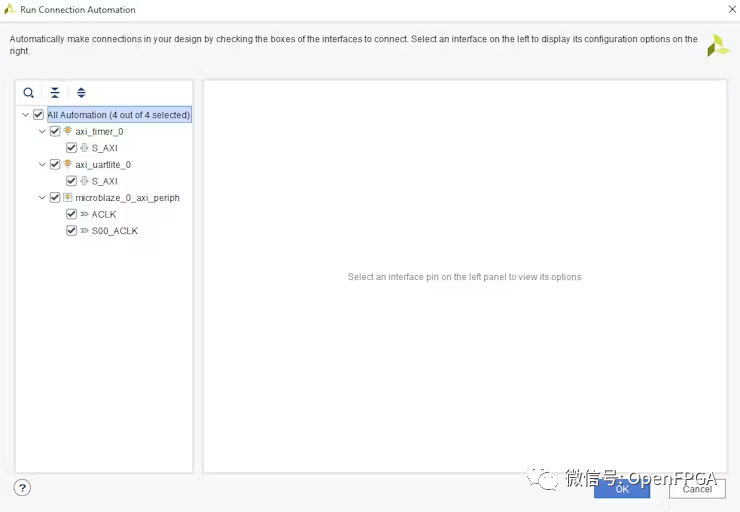Select S_AXI under axi_uartlite_0
The height and width of the screenshot is (512, 740).
pyautogui.click(x=104, y=181)
